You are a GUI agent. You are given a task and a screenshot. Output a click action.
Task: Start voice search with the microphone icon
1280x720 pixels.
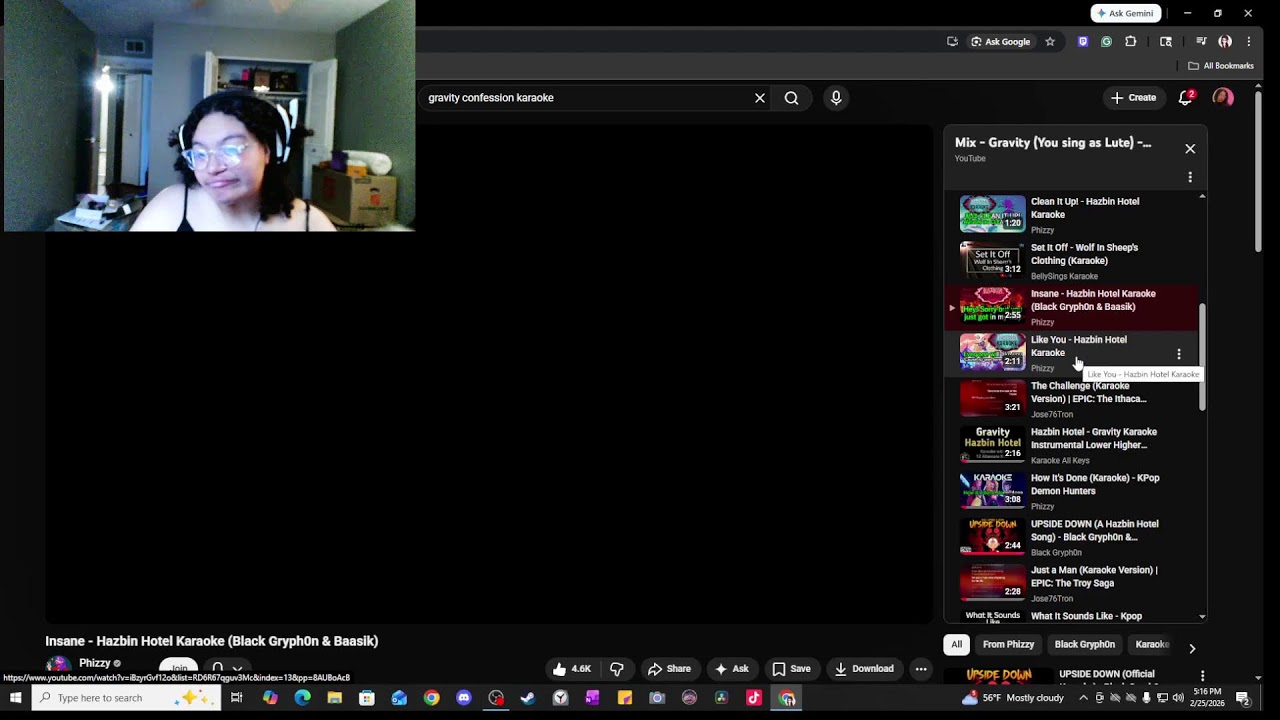pos(836,98)
